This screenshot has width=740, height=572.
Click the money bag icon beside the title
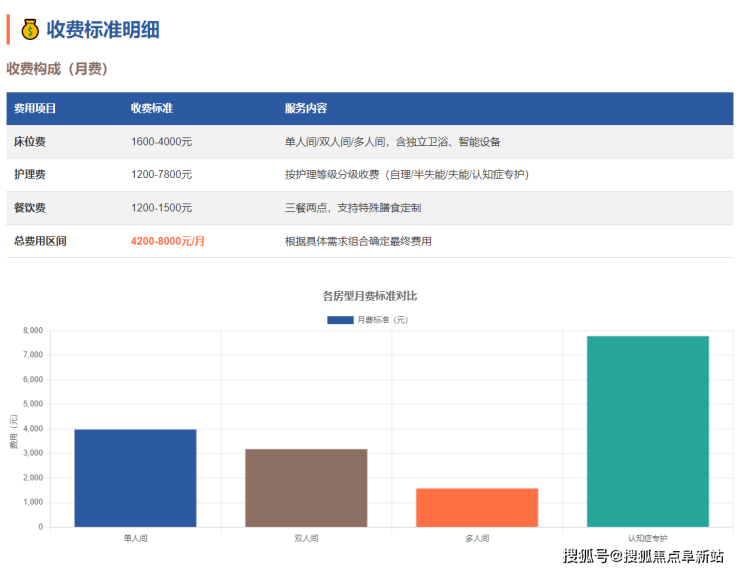click(30, 30)
